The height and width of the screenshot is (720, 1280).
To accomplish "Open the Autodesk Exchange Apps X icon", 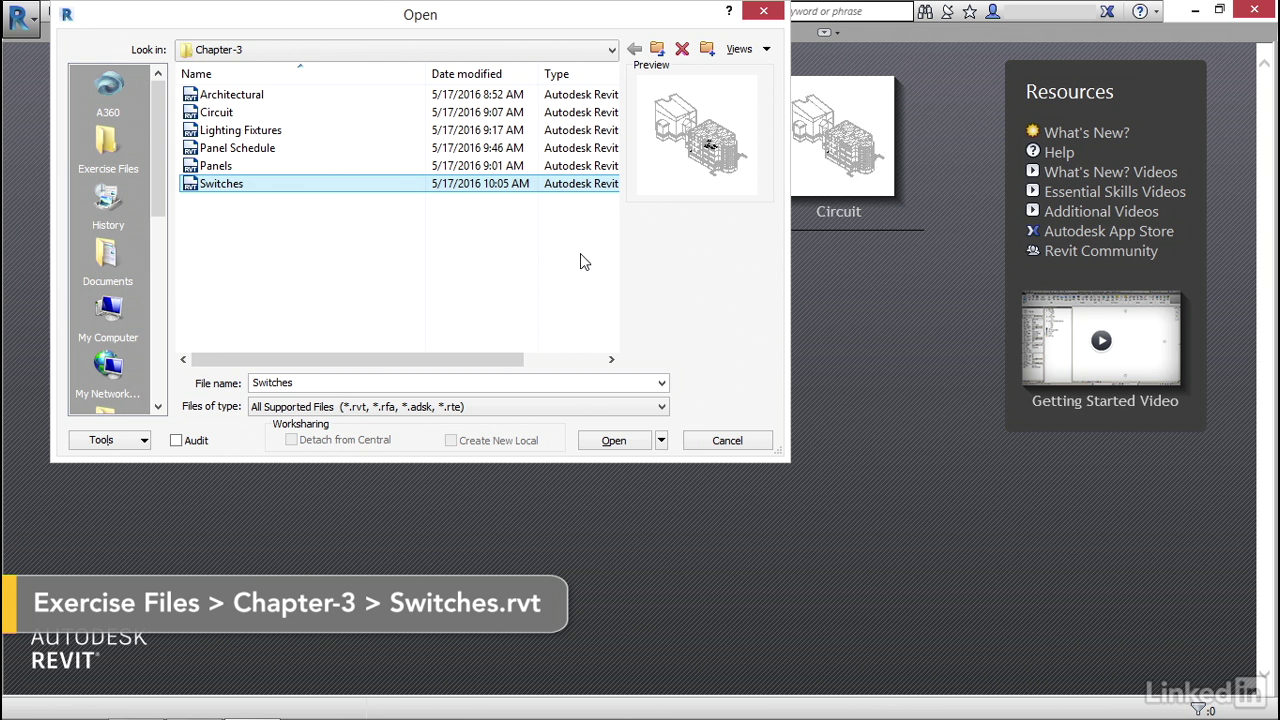I will pyautogui.click(x=1107, y=12).
